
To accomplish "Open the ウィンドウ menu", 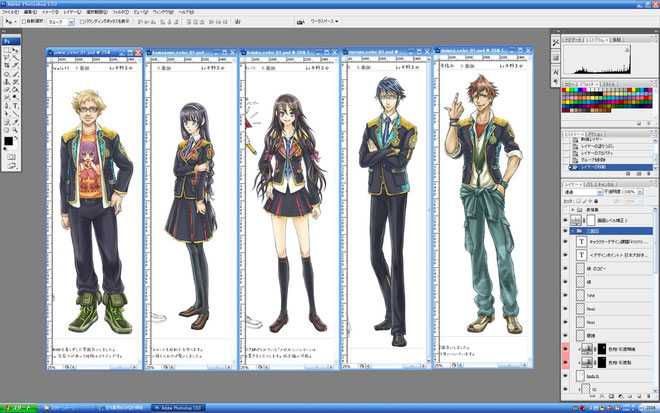I will pos(162,12).
